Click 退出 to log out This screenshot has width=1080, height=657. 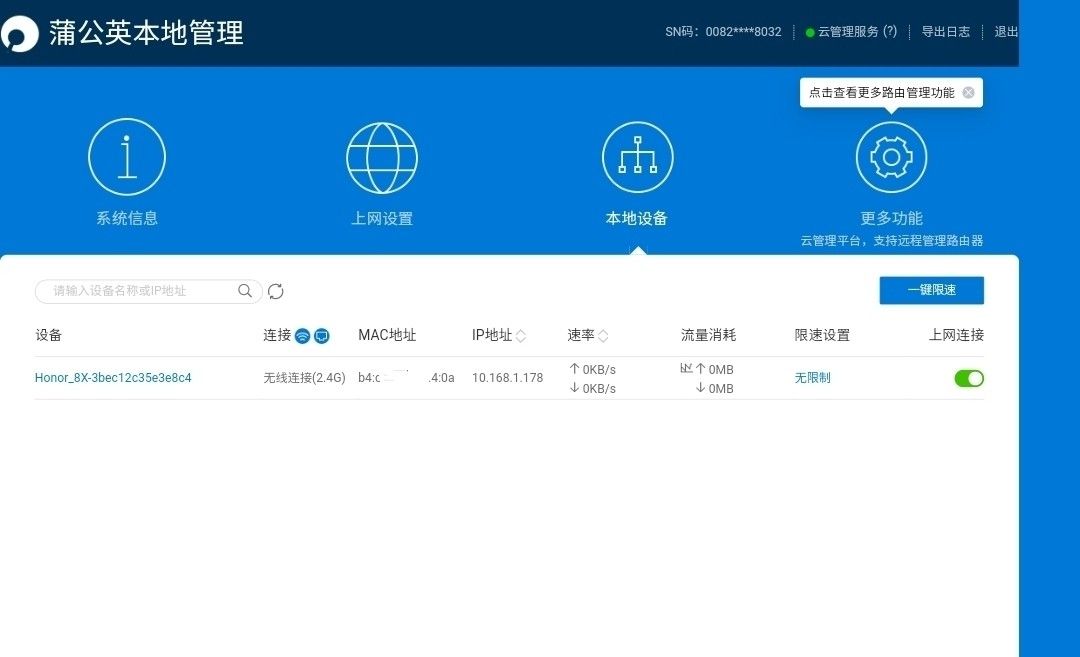click(1006, 32)
